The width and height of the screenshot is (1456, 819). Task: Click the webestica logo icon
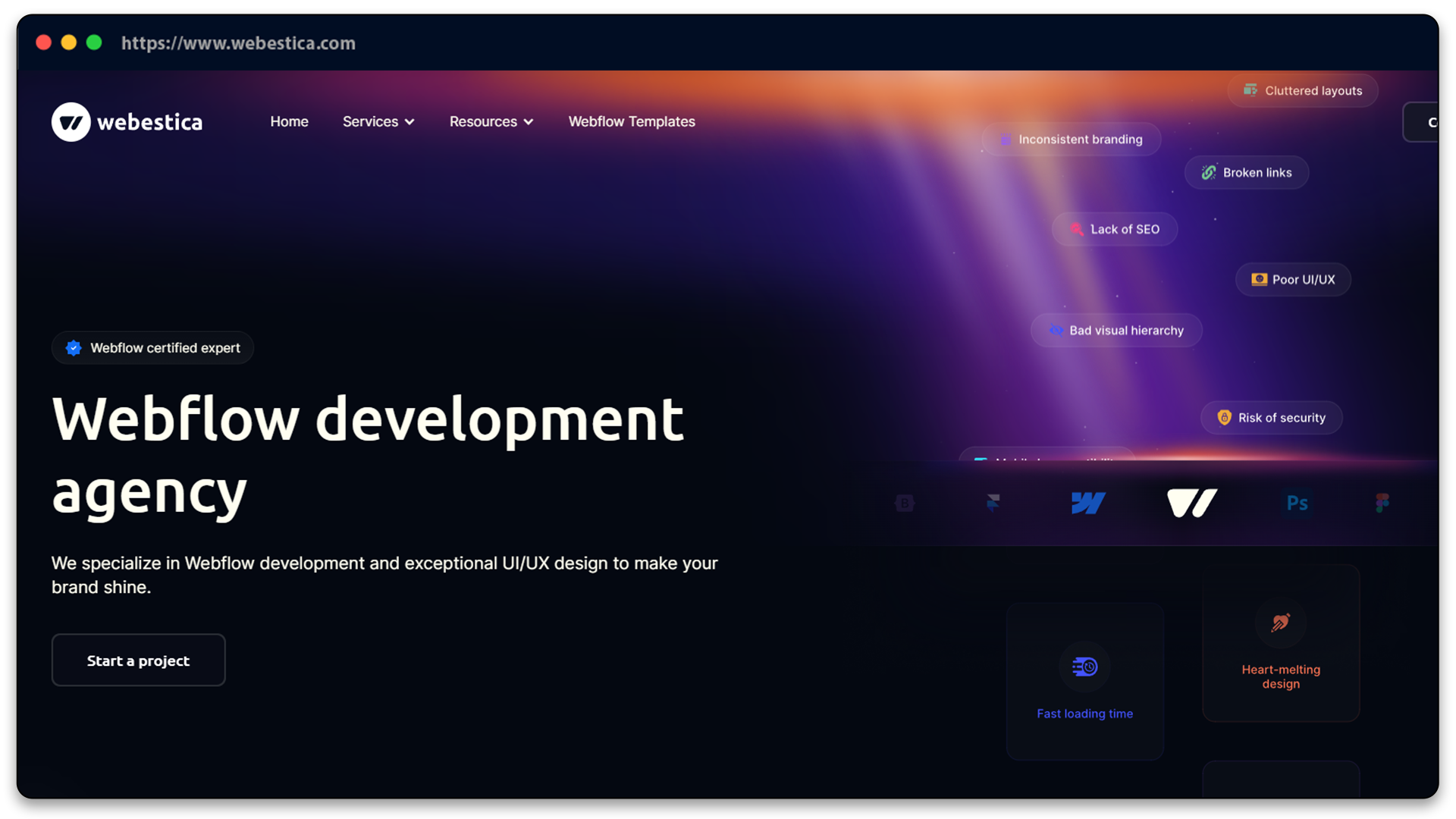[71, 122]
